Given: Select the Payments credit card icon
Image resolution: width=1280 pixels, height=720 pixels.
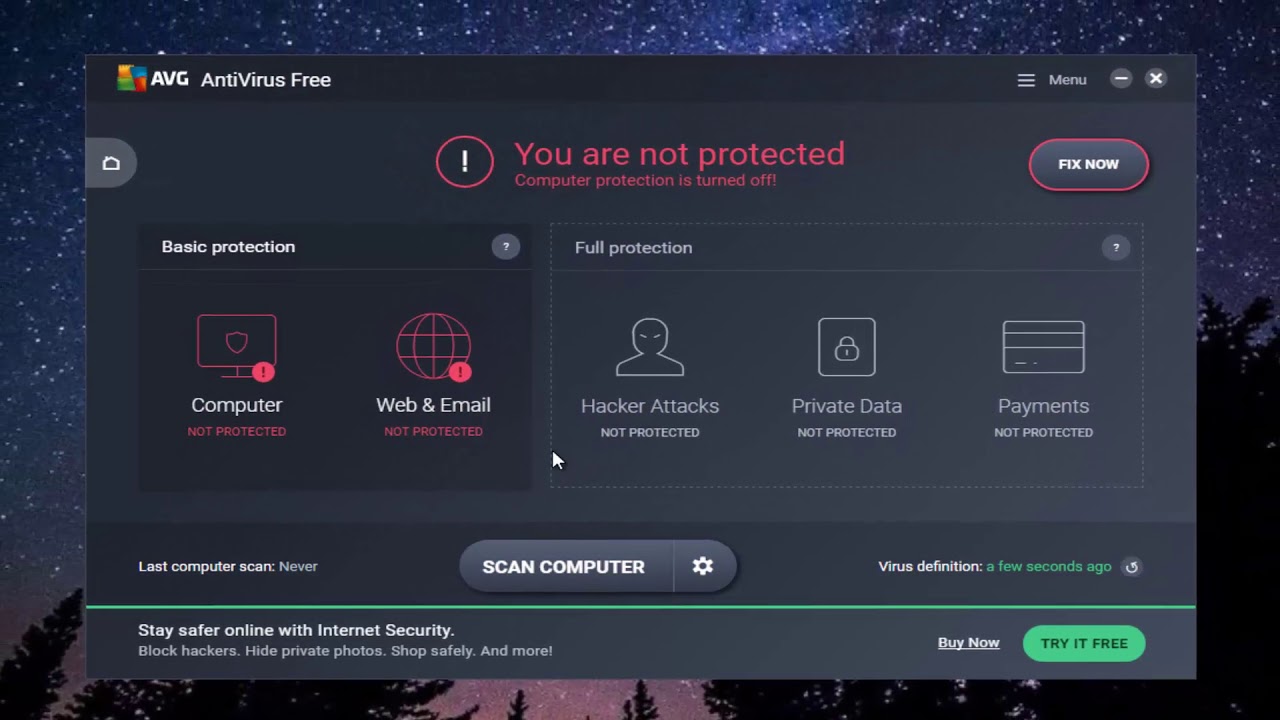Looking at the screenshot, I should tap(1043, 347).
